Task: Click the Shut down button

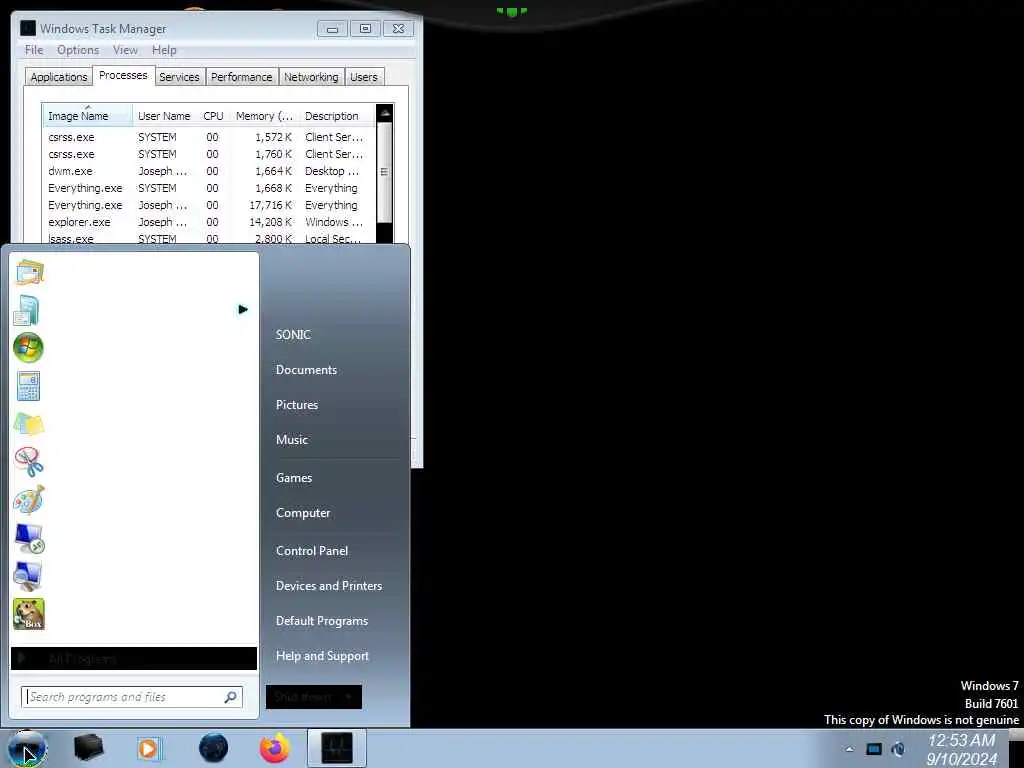Action: [303, 697]
